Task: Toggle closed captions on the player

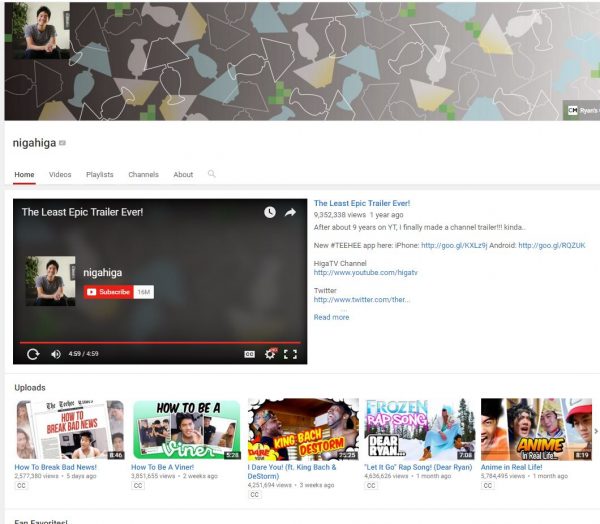Action: [x=249, y=354]
